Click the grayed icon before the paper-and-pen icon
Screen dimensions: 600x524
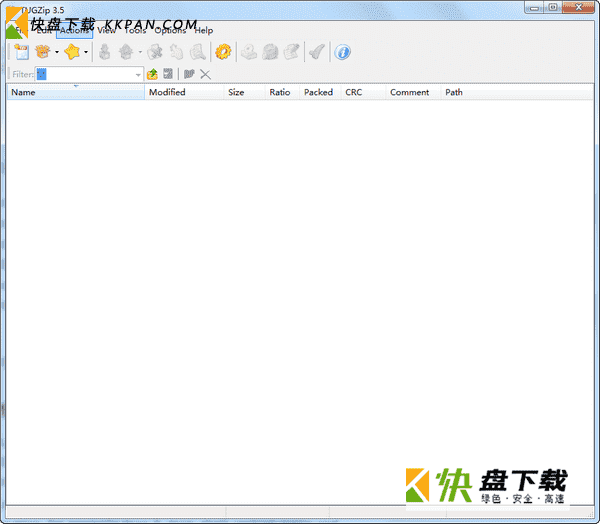pyautogui.click(x=270, y=52)
